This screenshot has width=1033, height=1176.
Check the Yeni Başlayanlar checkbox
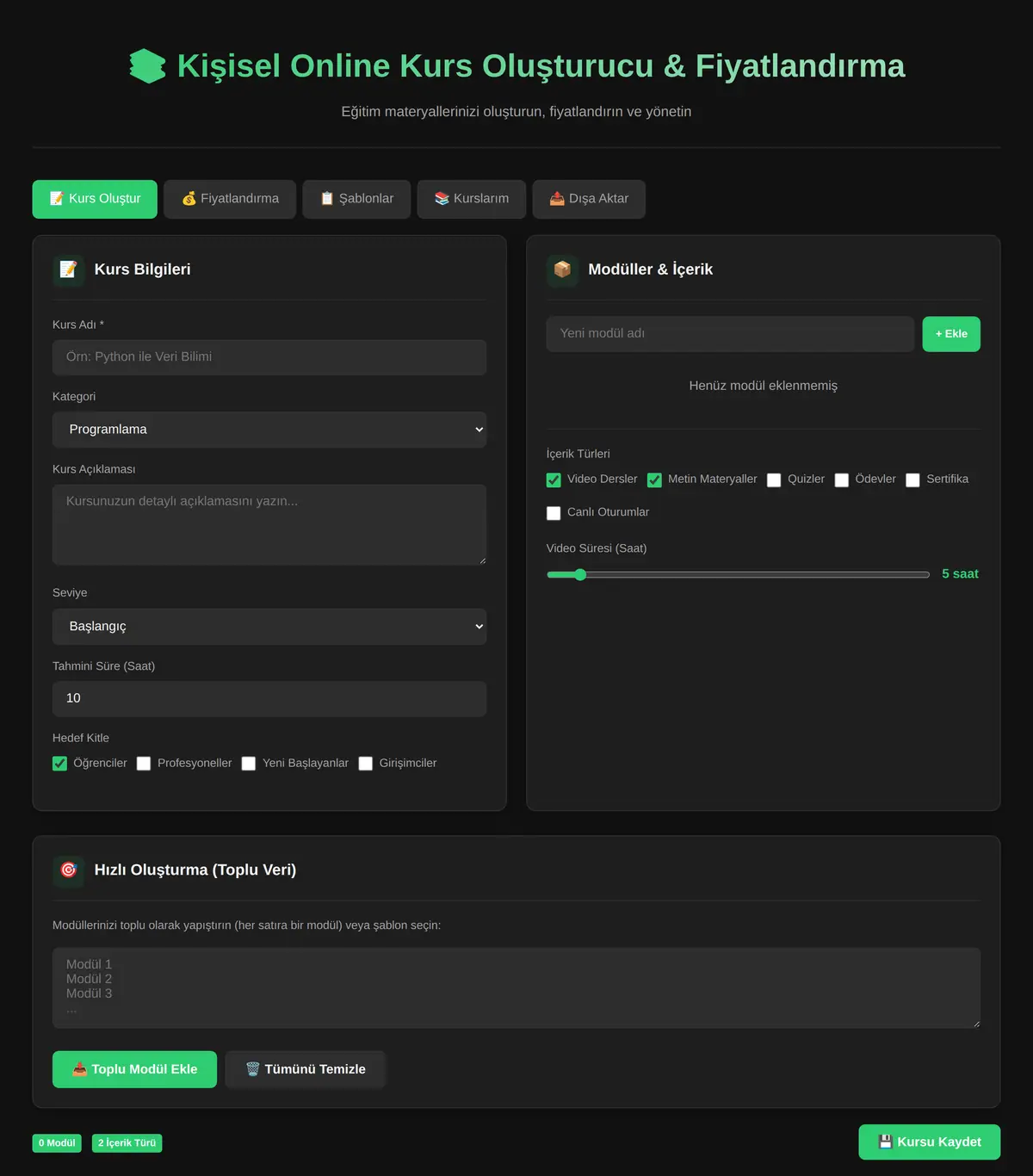coord(249,764)
